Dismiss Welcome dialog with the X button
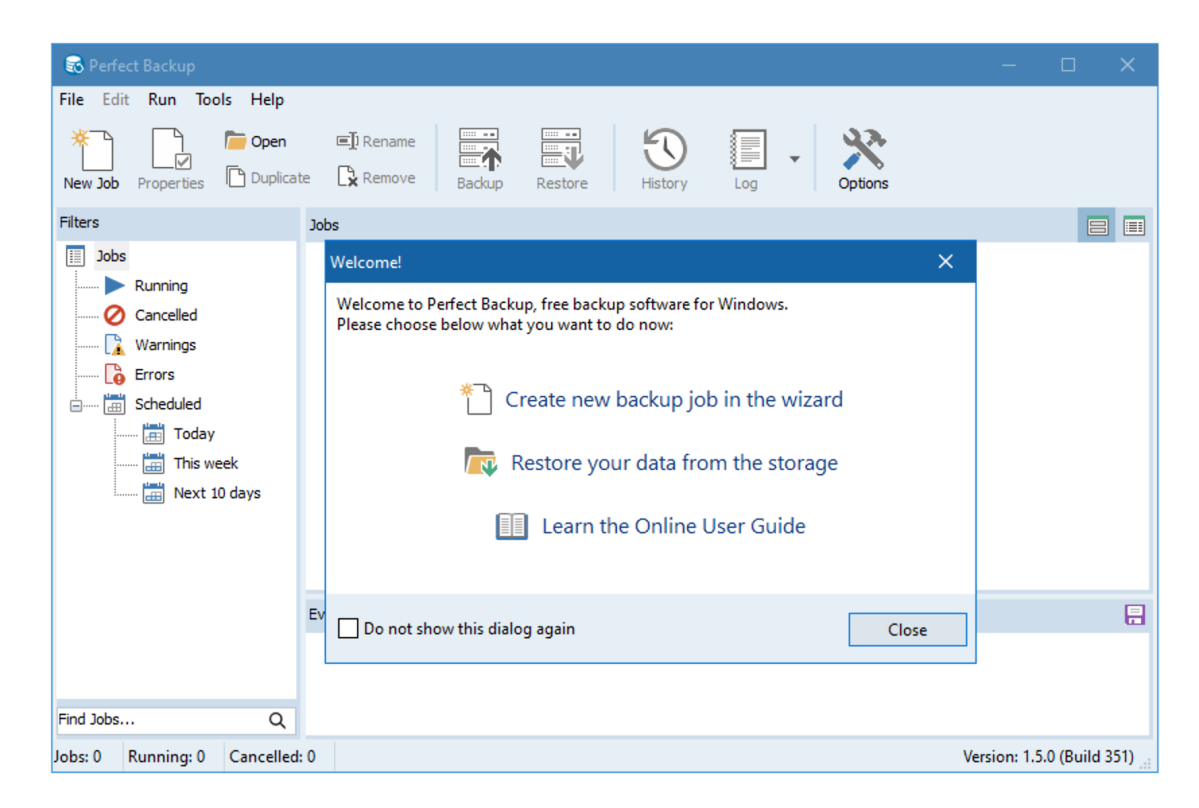The width and height of the screenshot is (1199, 808). click(x=945, y=262)
